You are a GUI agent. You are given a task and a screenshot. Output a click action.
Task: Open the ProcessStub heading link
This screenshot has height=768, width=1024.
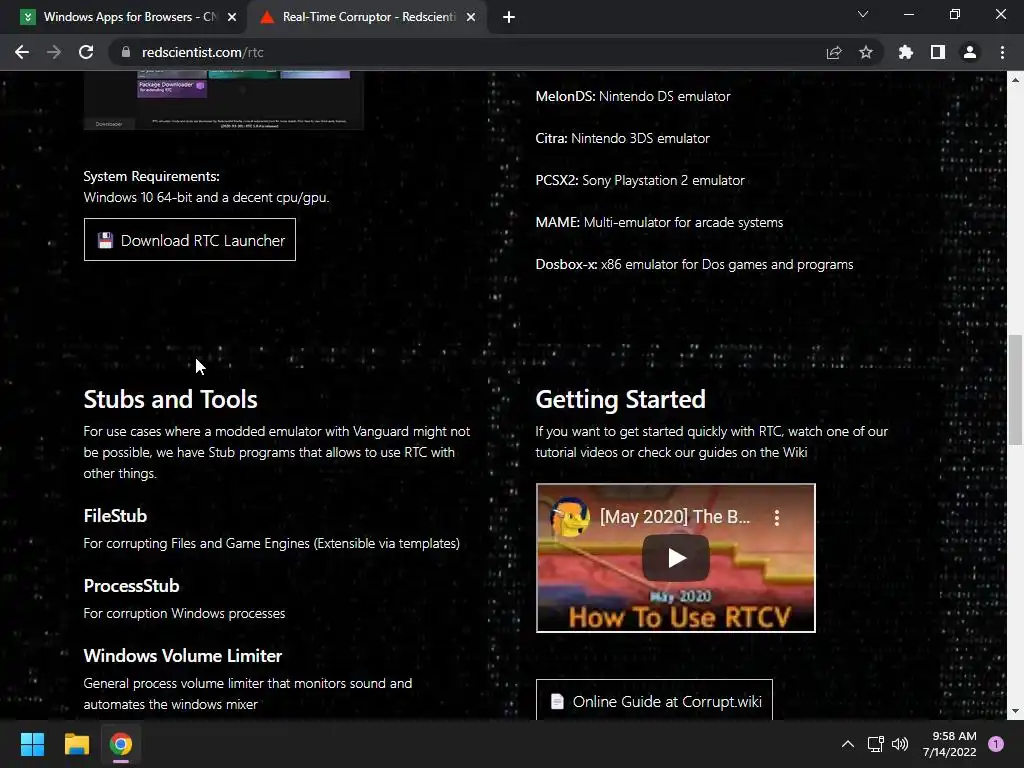click(x=131, y=586)
